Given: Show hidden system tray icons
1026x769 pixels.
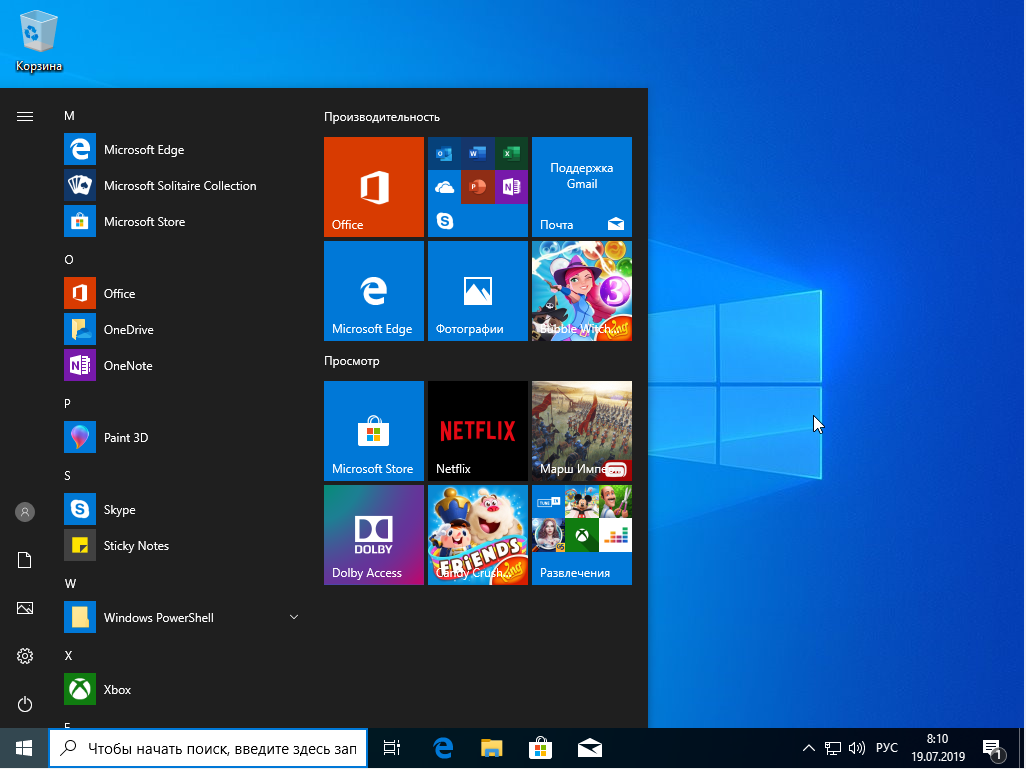Looking at the screenshot, I should pos(809,748).
